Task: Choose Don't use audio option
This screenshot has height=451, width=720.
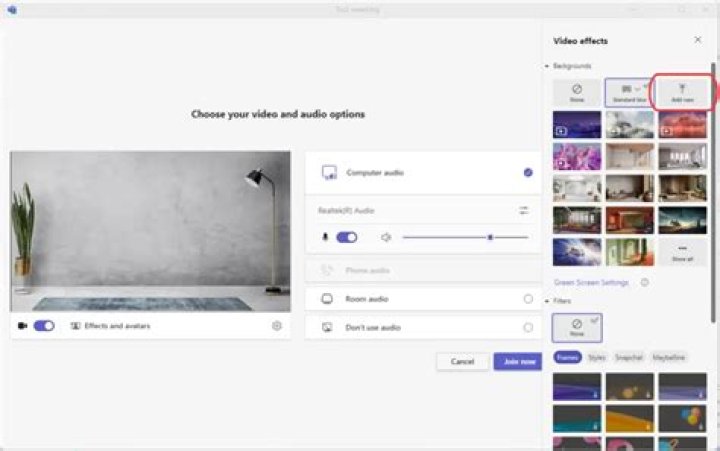Action: [x=528, y=327]
